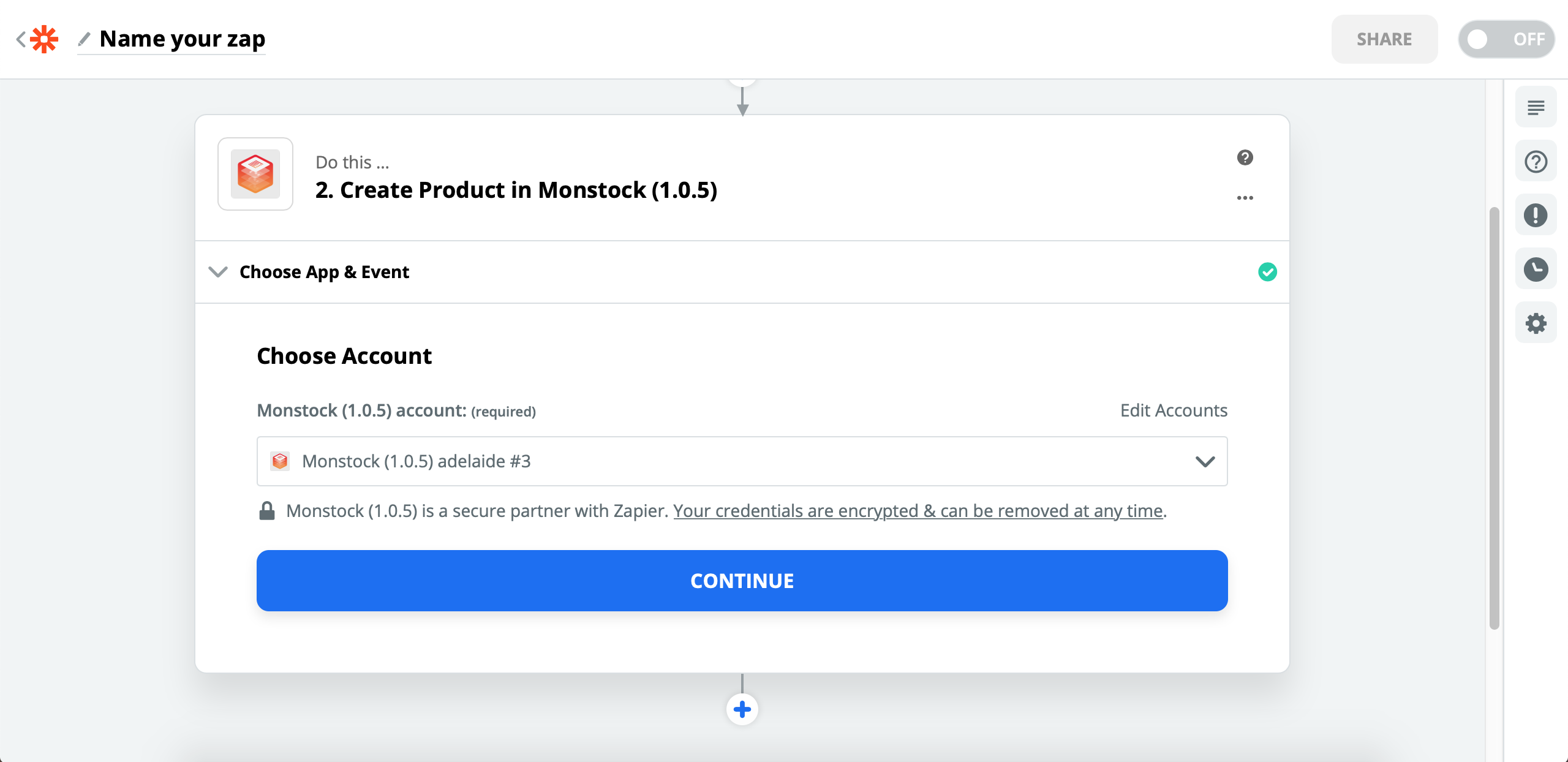Image resolution: width=1568 pixels, height=762 pixels.
Task: Click the SHARE button
Action: point(1384,39)
